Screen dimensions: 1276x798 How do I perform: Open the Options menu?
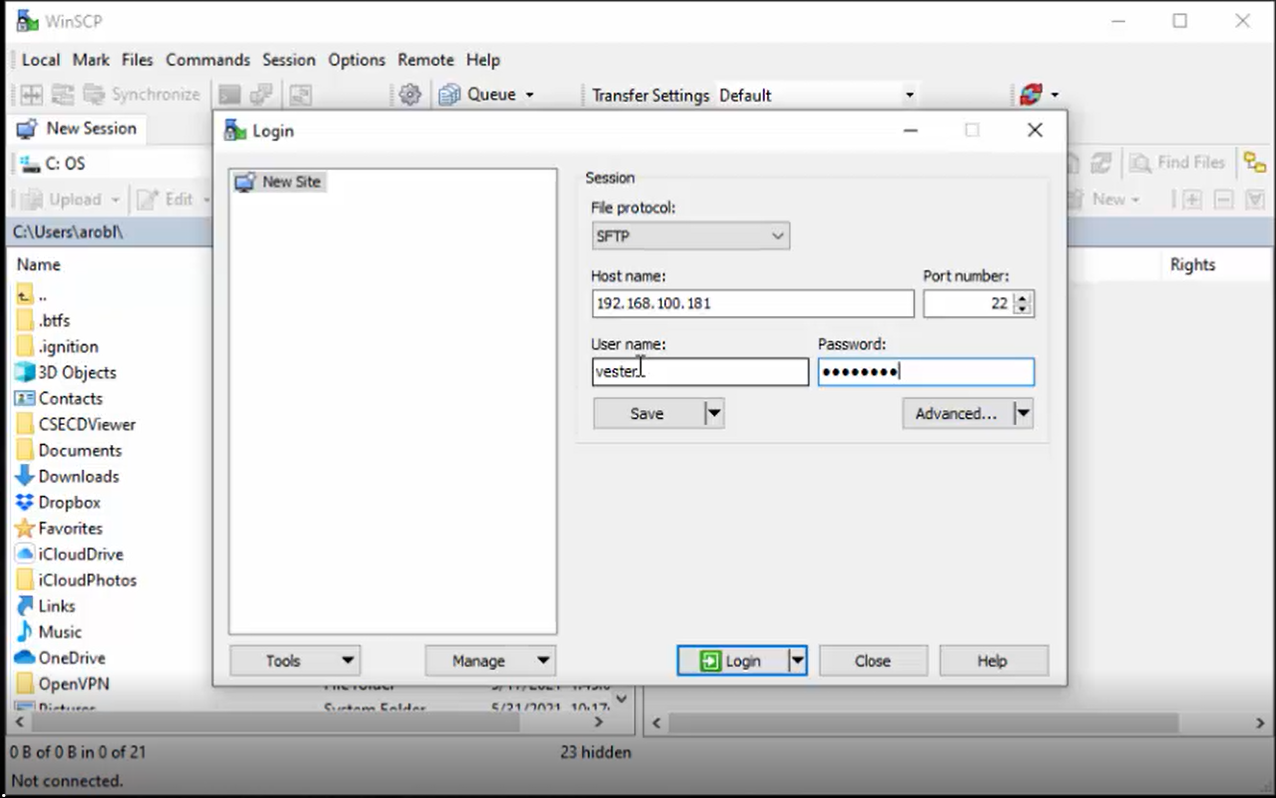[x=357, y=60]
